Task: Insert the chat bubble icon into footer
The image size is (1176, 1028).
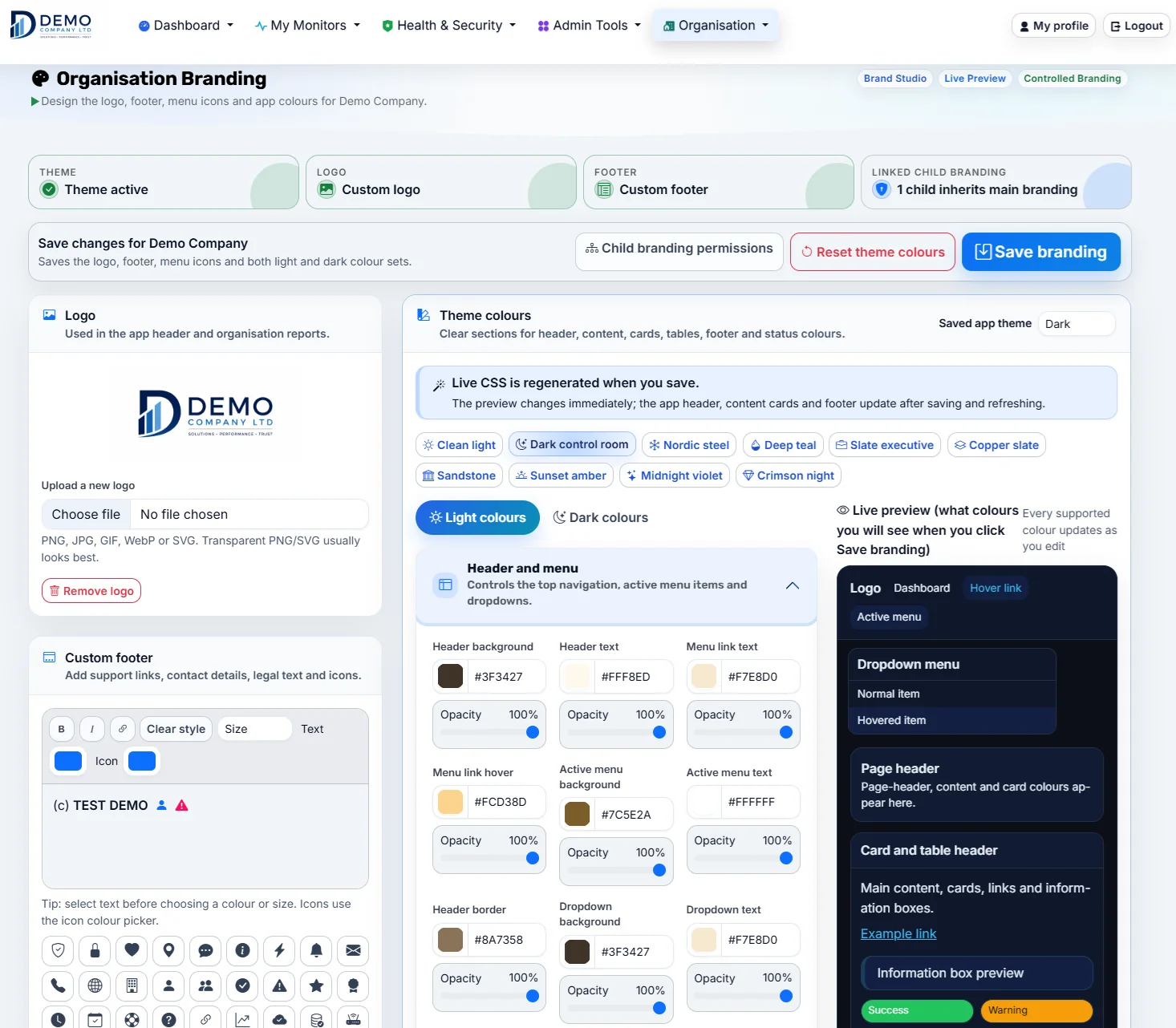Action: click(205, 950)
